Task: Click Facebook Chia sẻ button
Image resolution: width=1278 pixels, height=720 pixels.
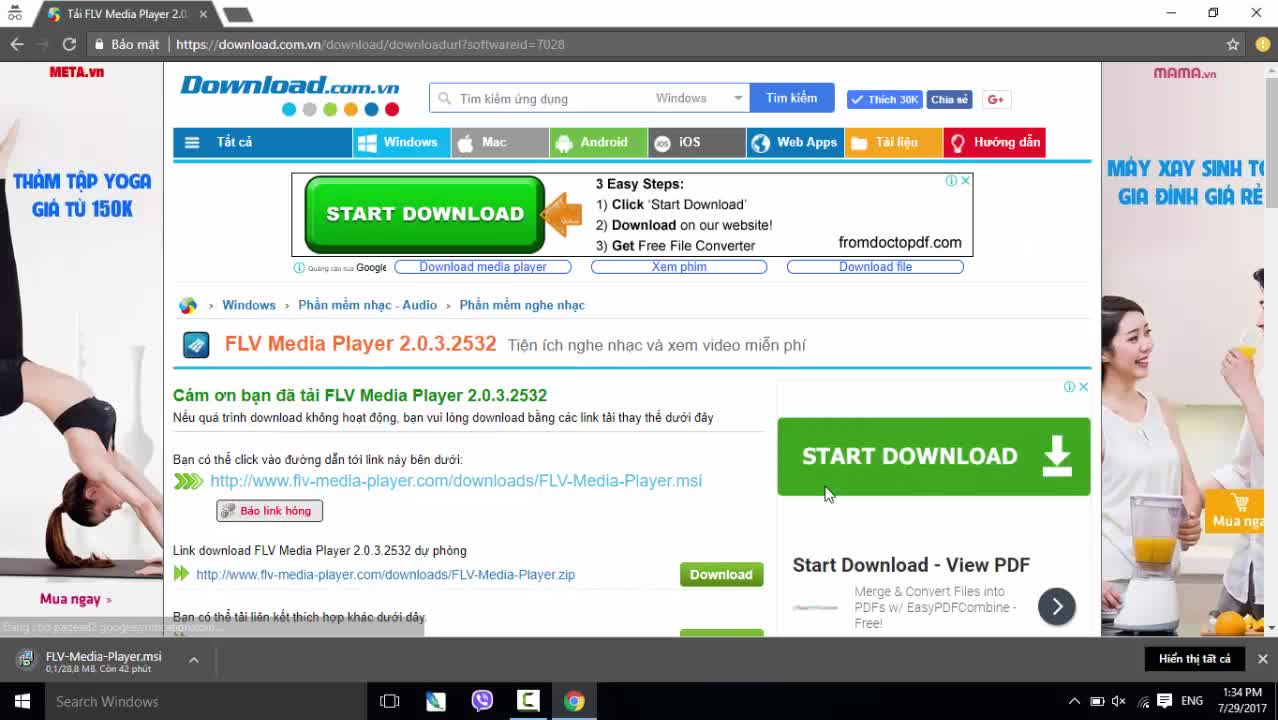Action: tap(948, 99)
